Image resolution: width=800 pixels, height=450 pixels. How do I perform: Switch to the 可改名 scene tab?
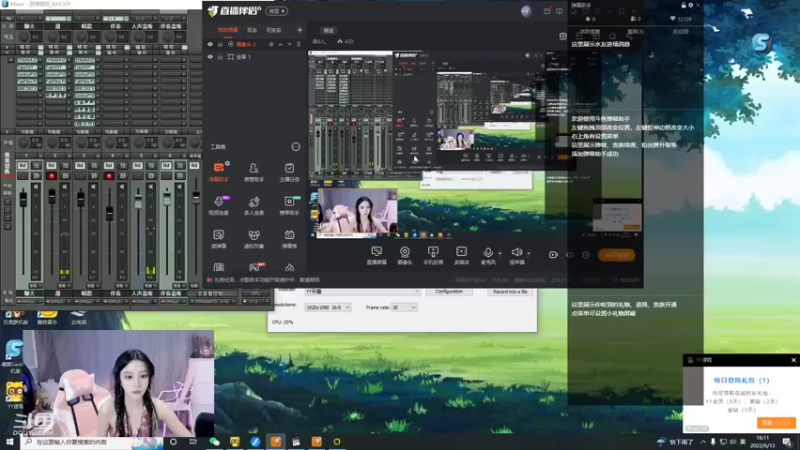pyautogui.click(x=274, y=30)
